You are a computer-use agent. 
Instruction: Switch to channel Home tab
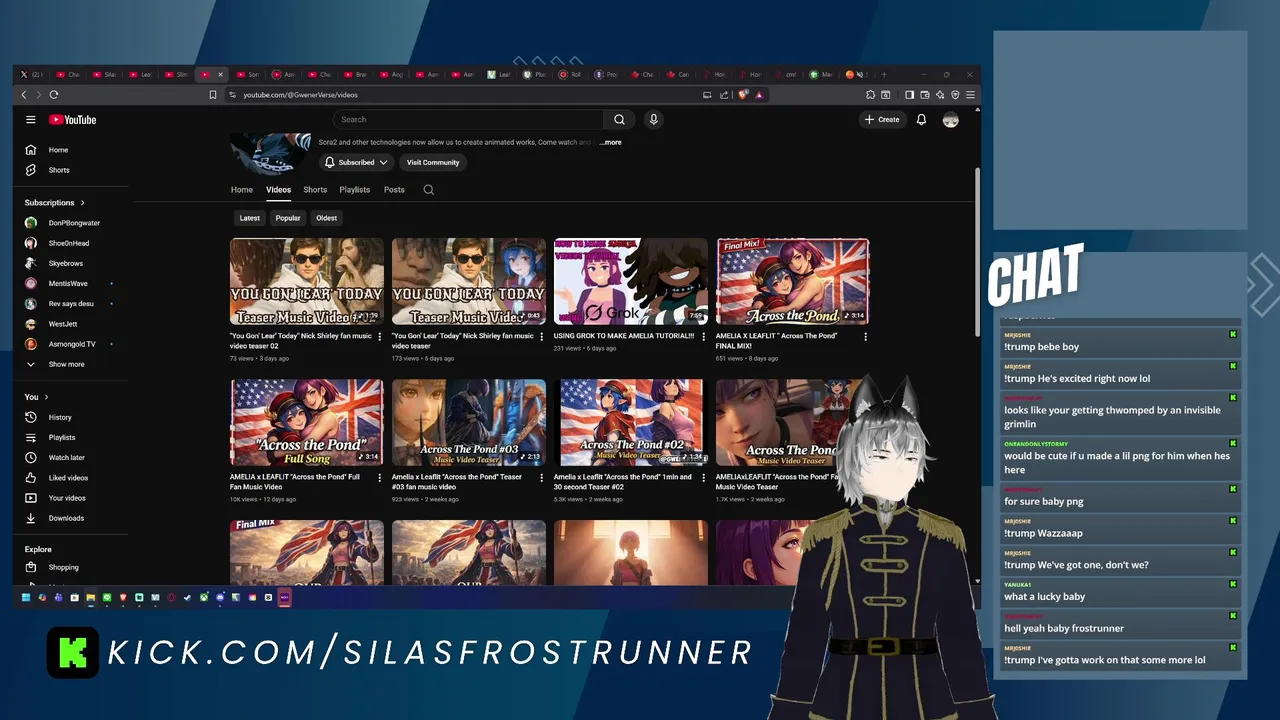(x=242, y=190)
